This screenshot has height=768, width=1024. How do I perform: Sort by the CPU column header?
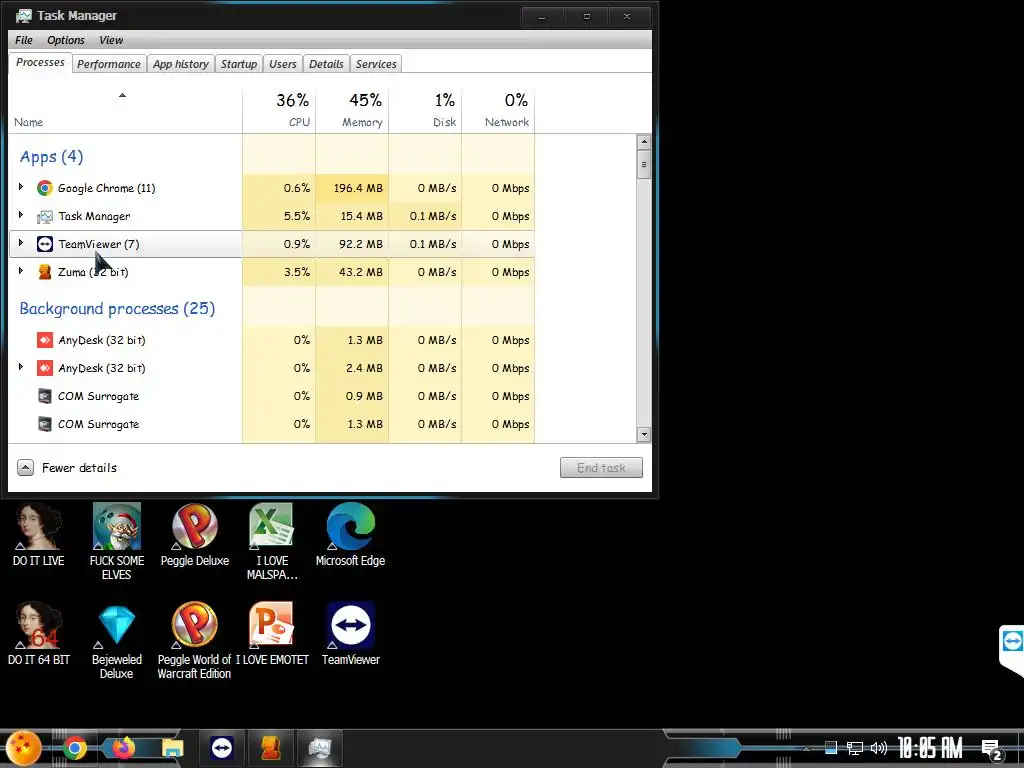[x=280, y=110]
